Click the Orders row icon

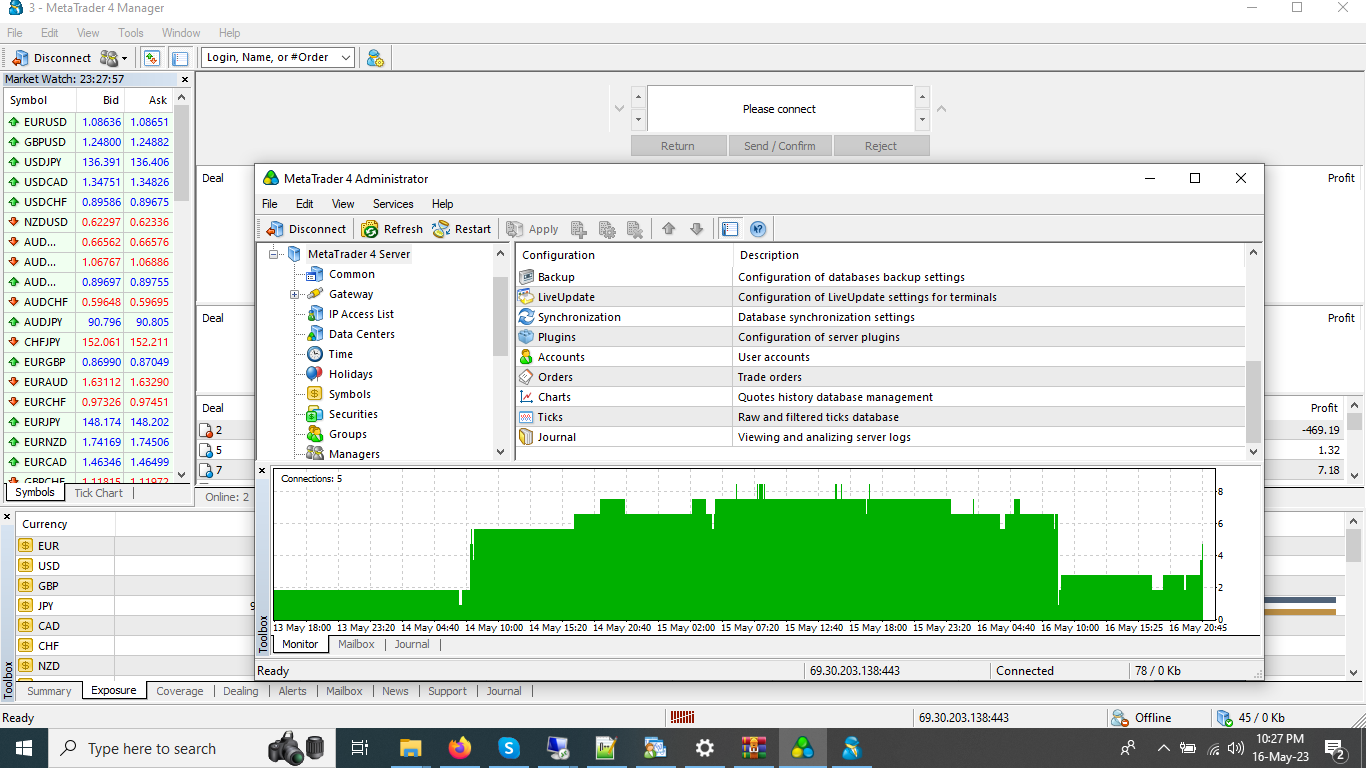point(527,377)
